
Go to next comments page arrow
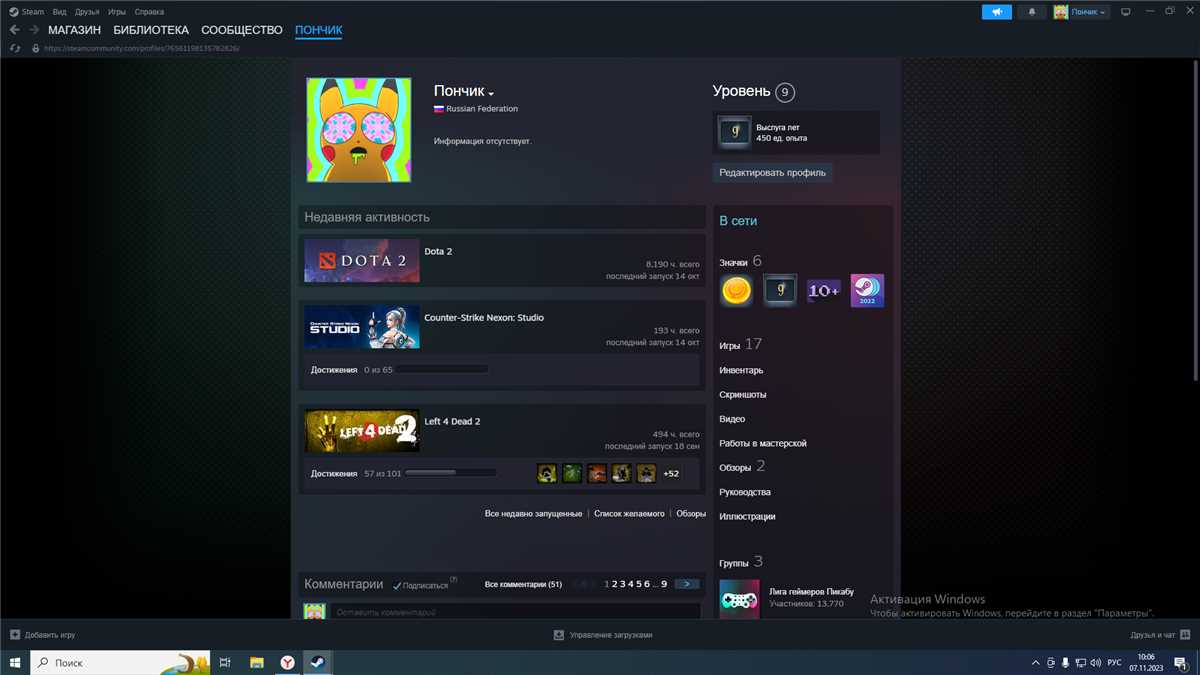[687, 584]
